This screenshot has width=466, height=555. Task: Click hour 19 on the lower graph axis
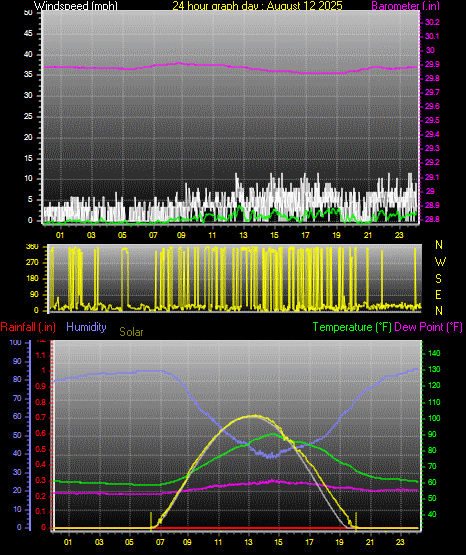(339, 542)
